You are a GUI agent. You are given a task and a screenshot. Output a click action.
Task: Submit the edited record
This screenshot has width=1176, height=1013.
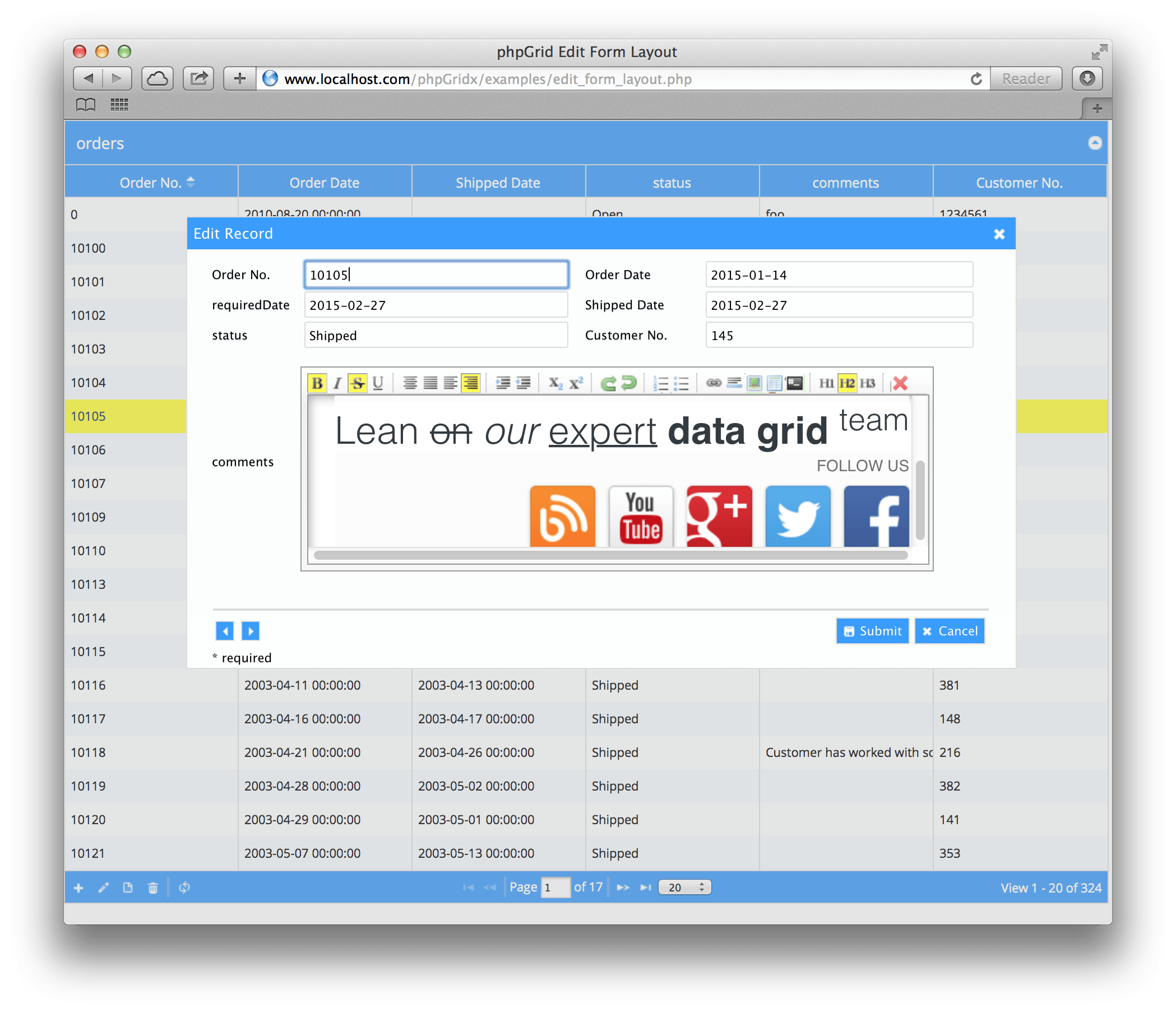[872, 631]
